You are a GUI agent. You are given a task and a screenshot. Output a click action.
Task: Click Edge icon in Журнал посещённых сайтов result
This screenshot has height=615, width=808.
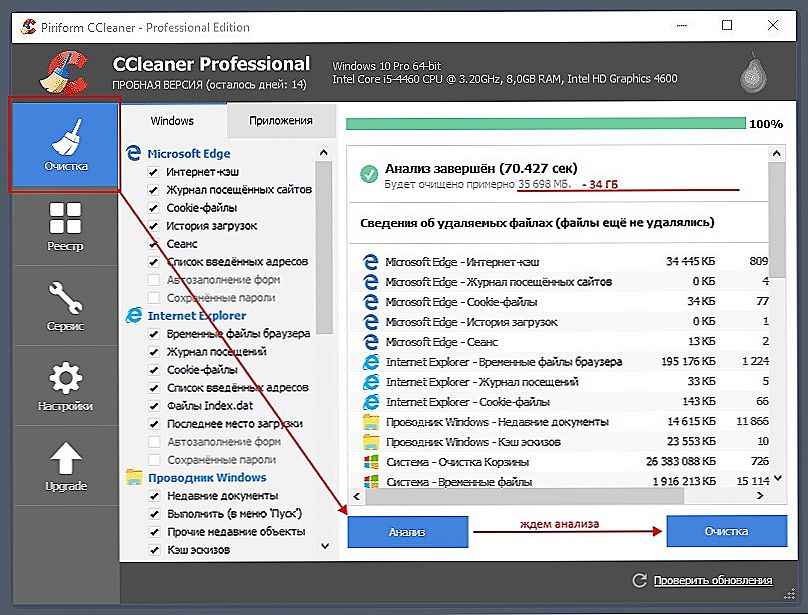(370, 281)
